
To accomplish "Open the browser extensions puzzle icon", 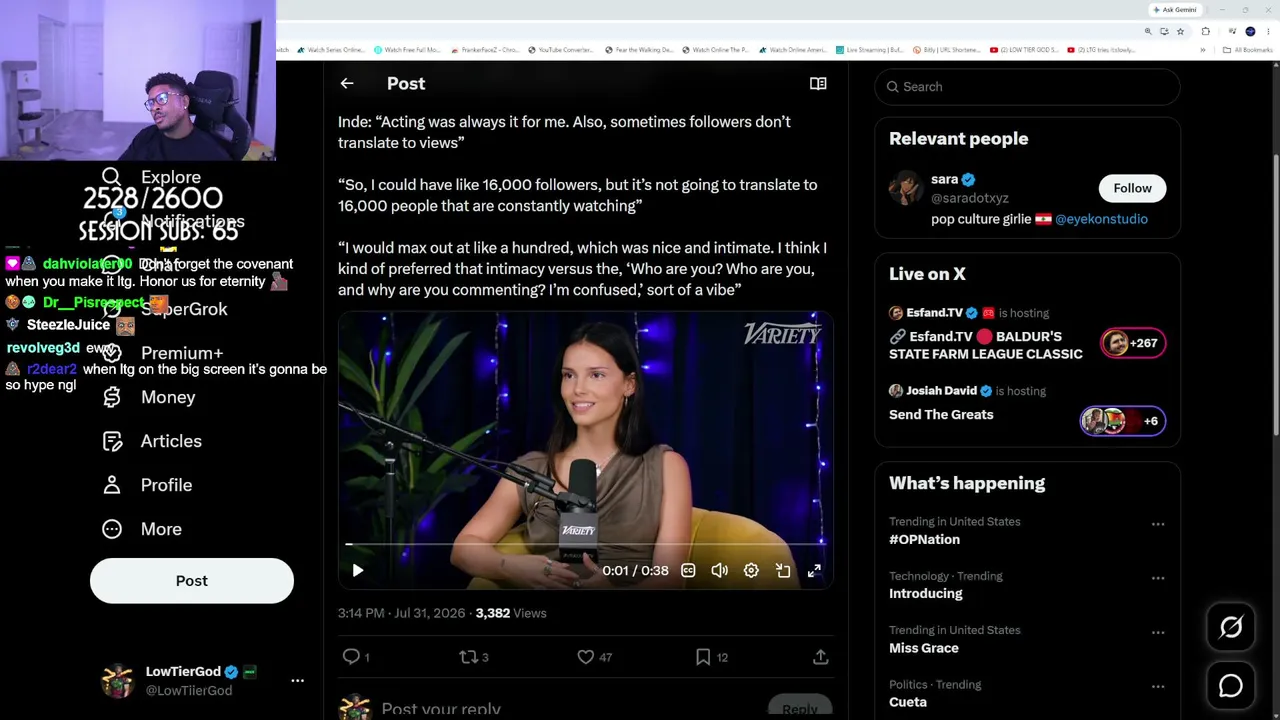I will click(x=1205, y=31).
